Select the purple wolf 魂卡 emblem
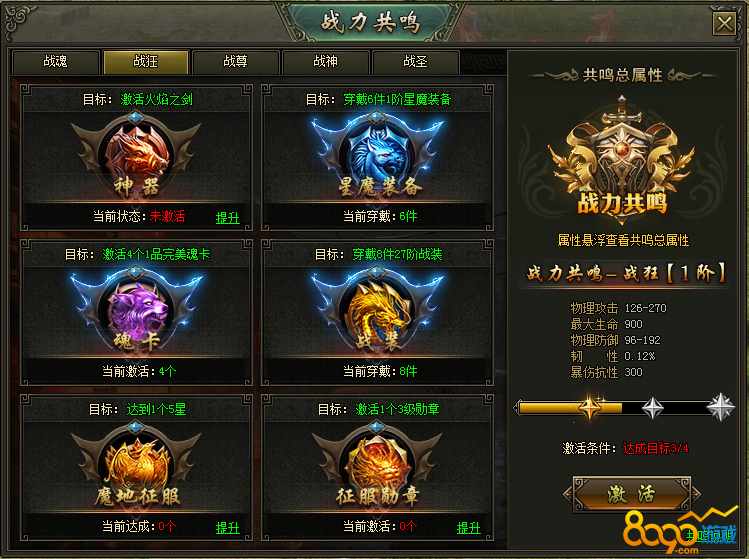This screenshot has height=559, width=749. click(136, 311)
